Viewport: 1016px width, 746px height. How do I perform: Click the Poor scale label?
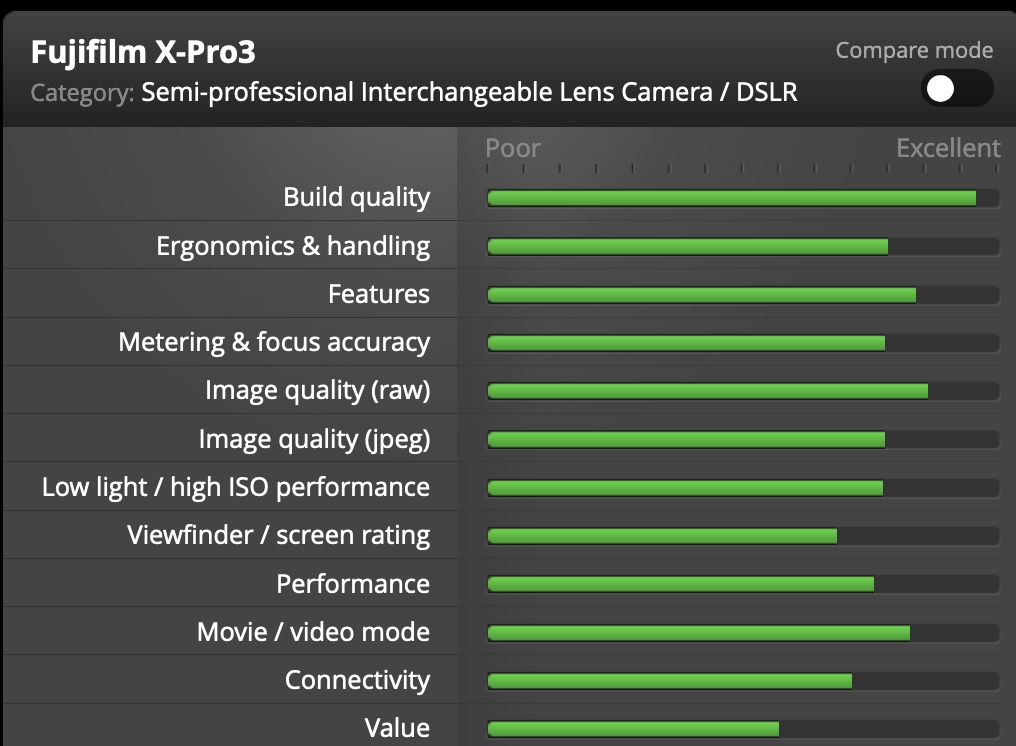click(513, 148)
